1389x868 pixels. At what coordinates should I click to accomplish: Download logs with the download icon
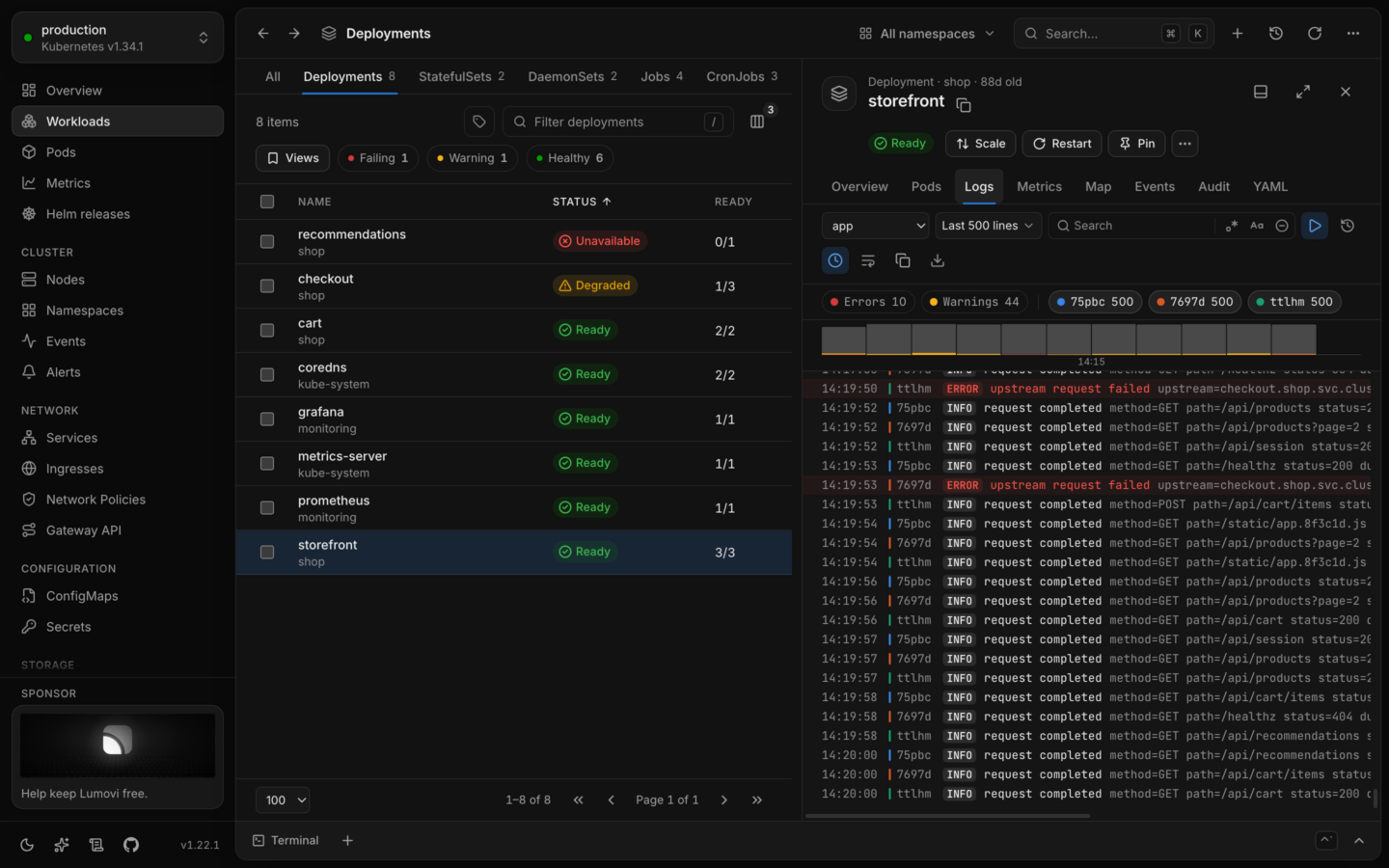click(938, 260)
